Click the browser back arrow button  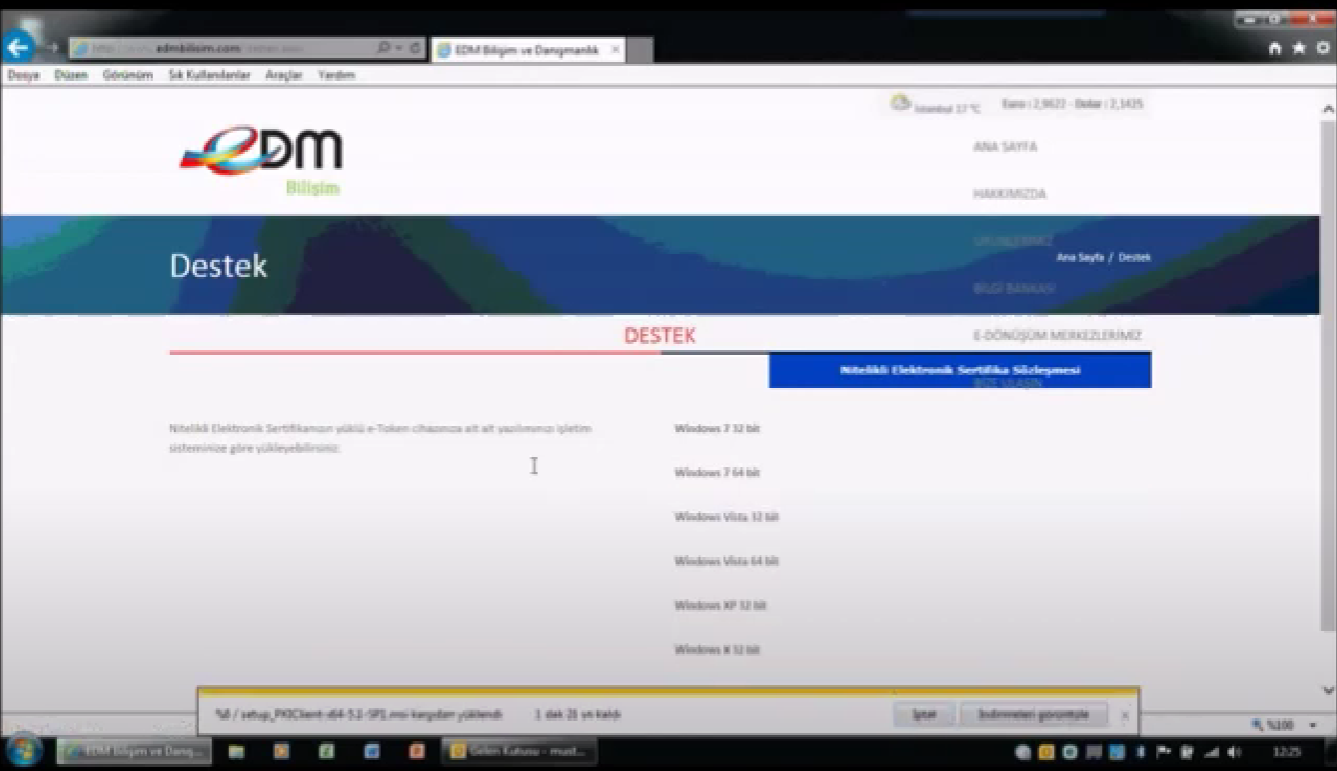point(18,47)
